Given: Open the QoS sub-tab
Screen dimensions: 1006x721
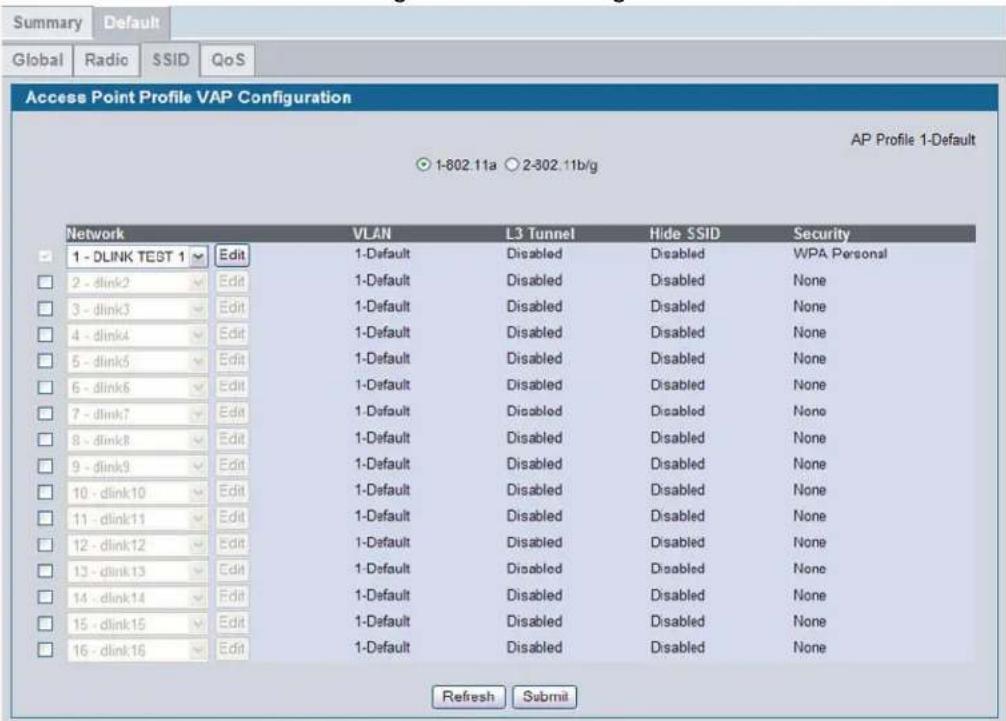Looking at the screenshot, I should coord(228,60).
